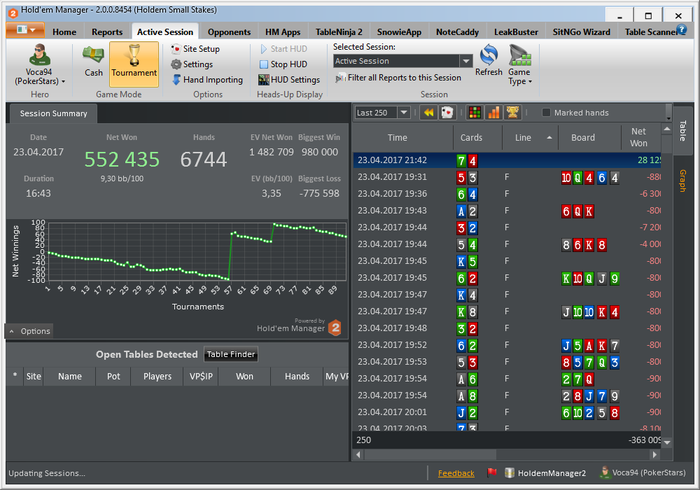
Task: Open the Game Type filter dropdown
Action: [x=520, y=65]
